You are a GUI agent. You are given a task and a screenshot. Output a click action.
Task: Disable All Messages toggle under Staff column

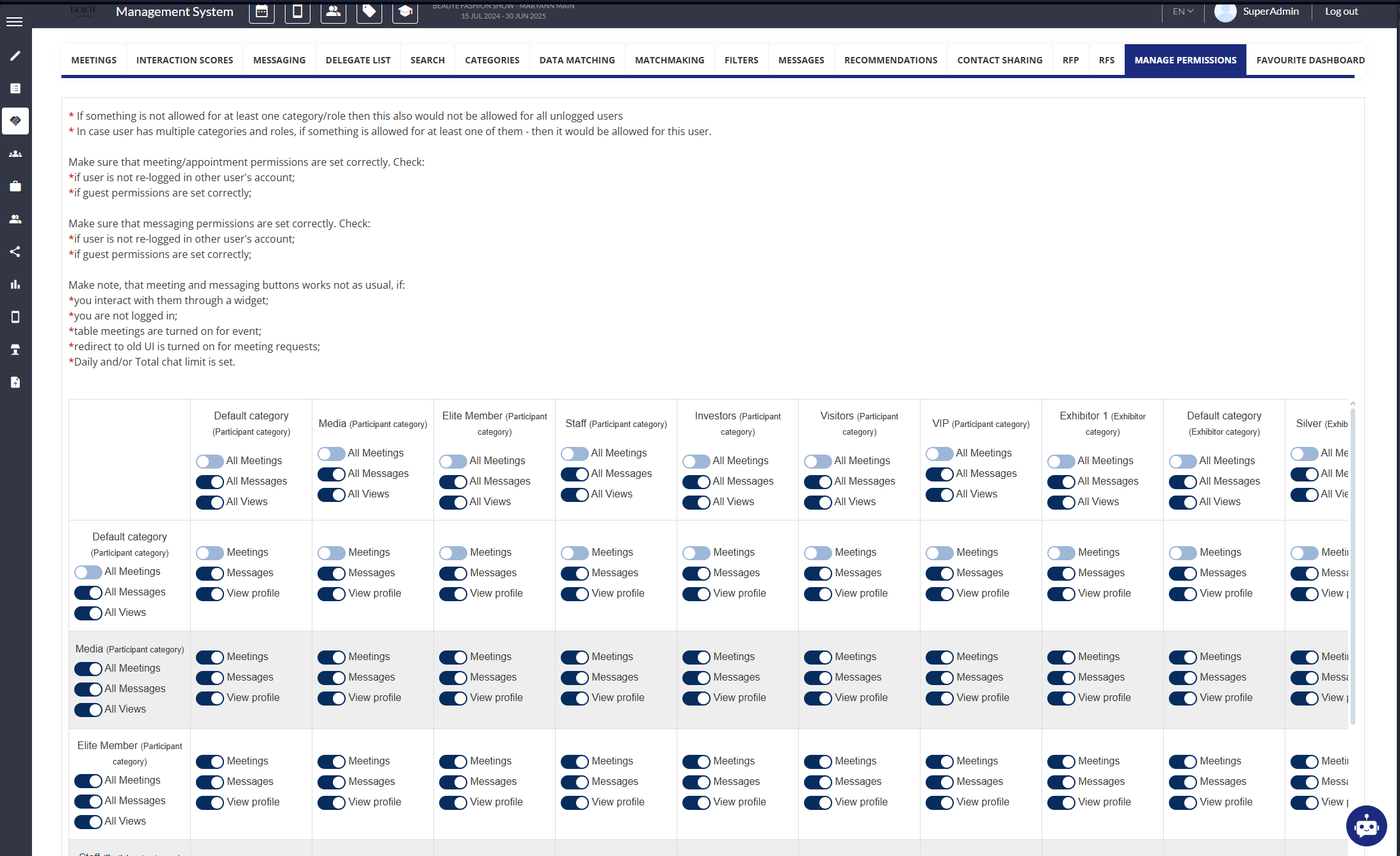coord(574,474)
